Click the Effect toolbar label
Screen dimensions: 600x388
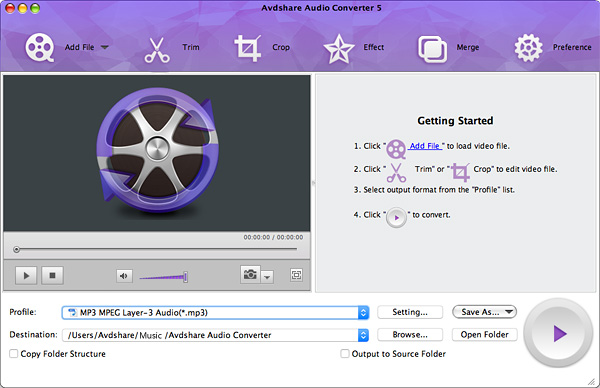(x=373, y=47)
